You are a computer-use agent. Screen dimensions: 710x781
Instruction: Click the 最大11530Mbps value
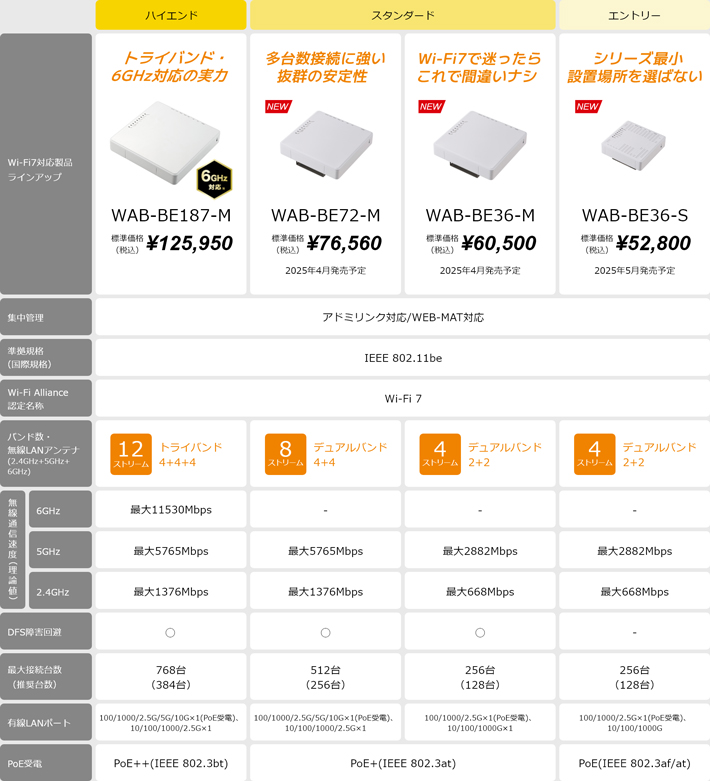click(171, 510)
